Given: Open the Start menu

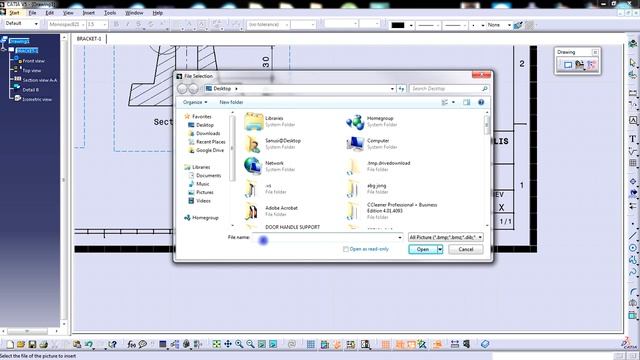Looking at the screenshot, I should 14,13.
